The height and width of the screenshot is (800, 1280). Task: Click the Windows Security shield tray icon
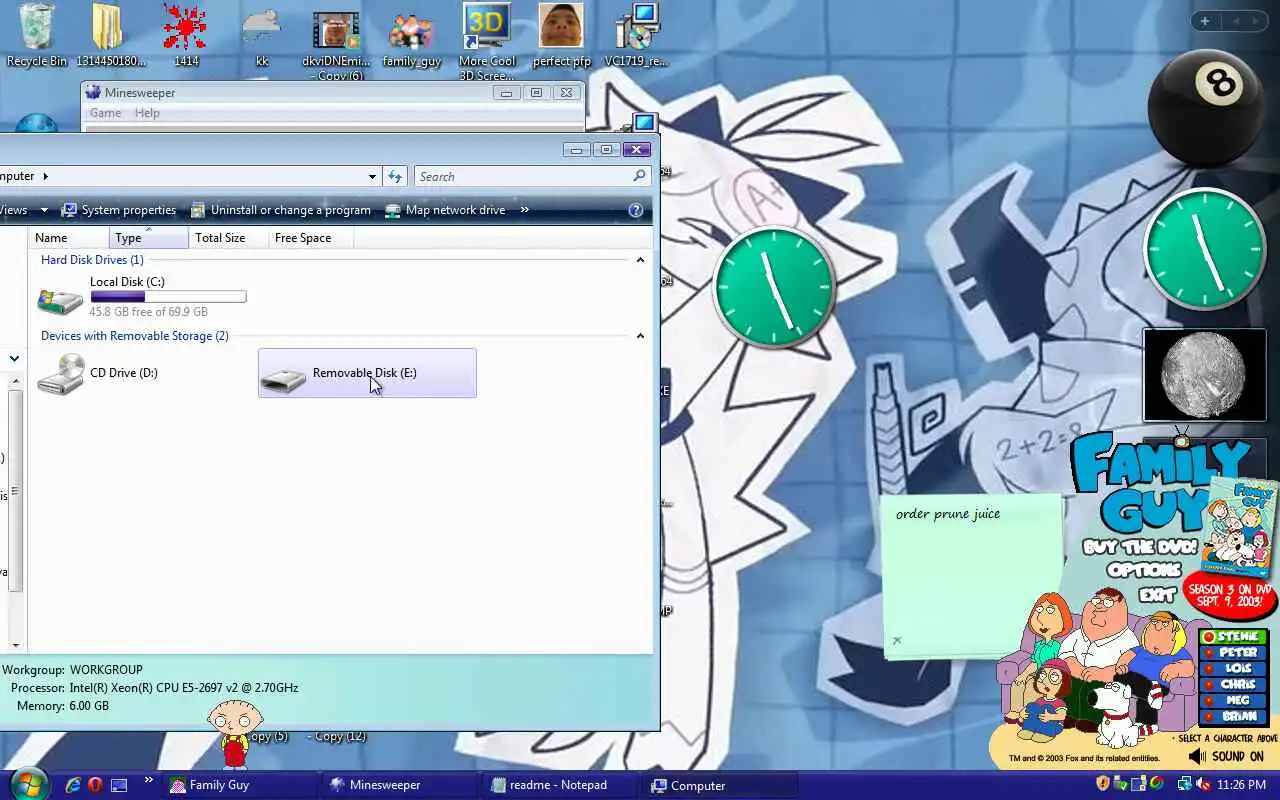1103,784
